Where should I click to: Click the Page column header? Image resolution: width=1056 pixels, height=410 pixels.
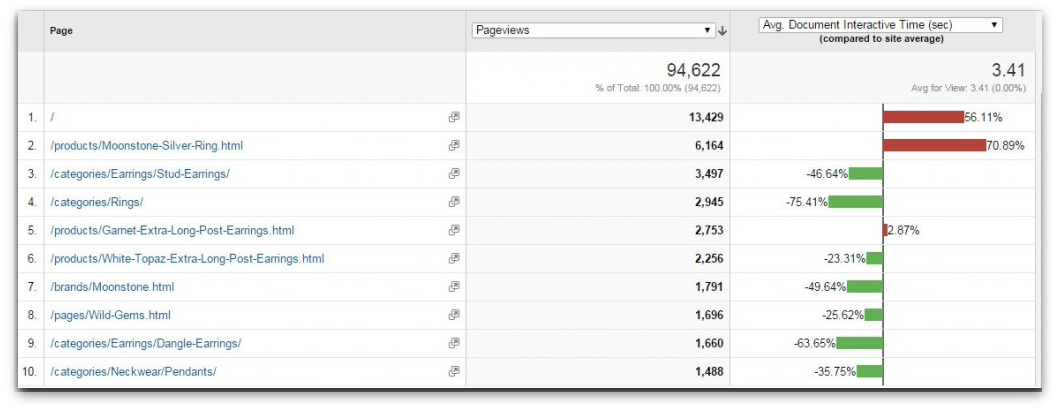point(61,31)
